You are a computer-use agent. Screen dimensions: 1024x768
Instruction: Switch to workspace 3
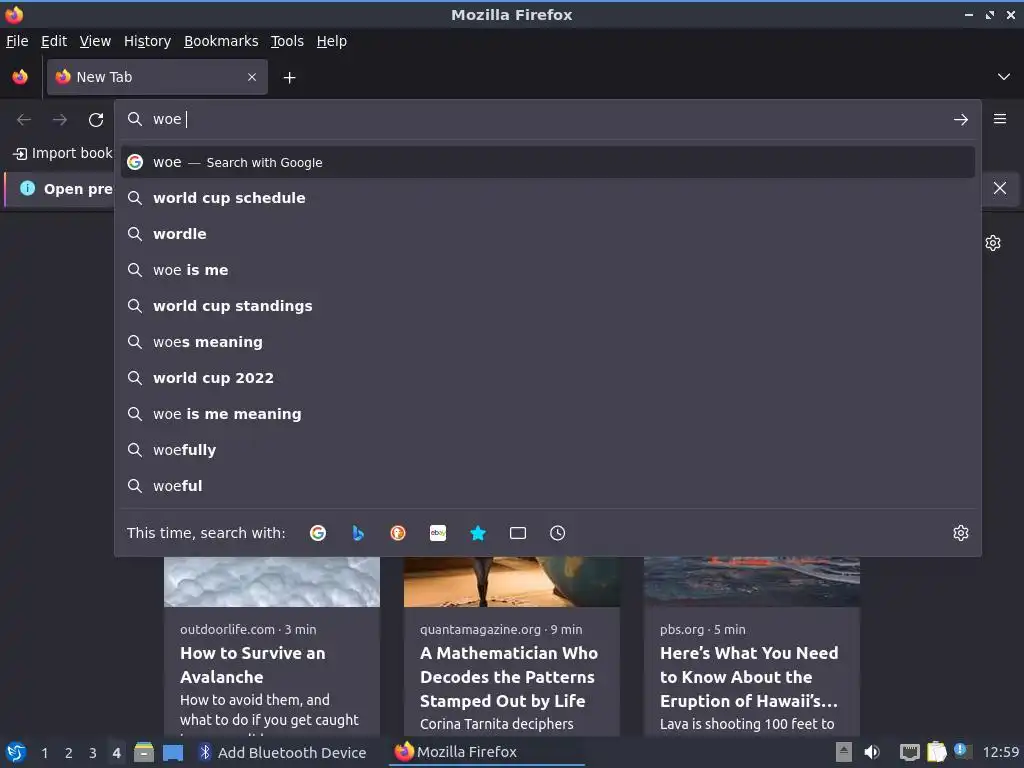tap(93, 753)
